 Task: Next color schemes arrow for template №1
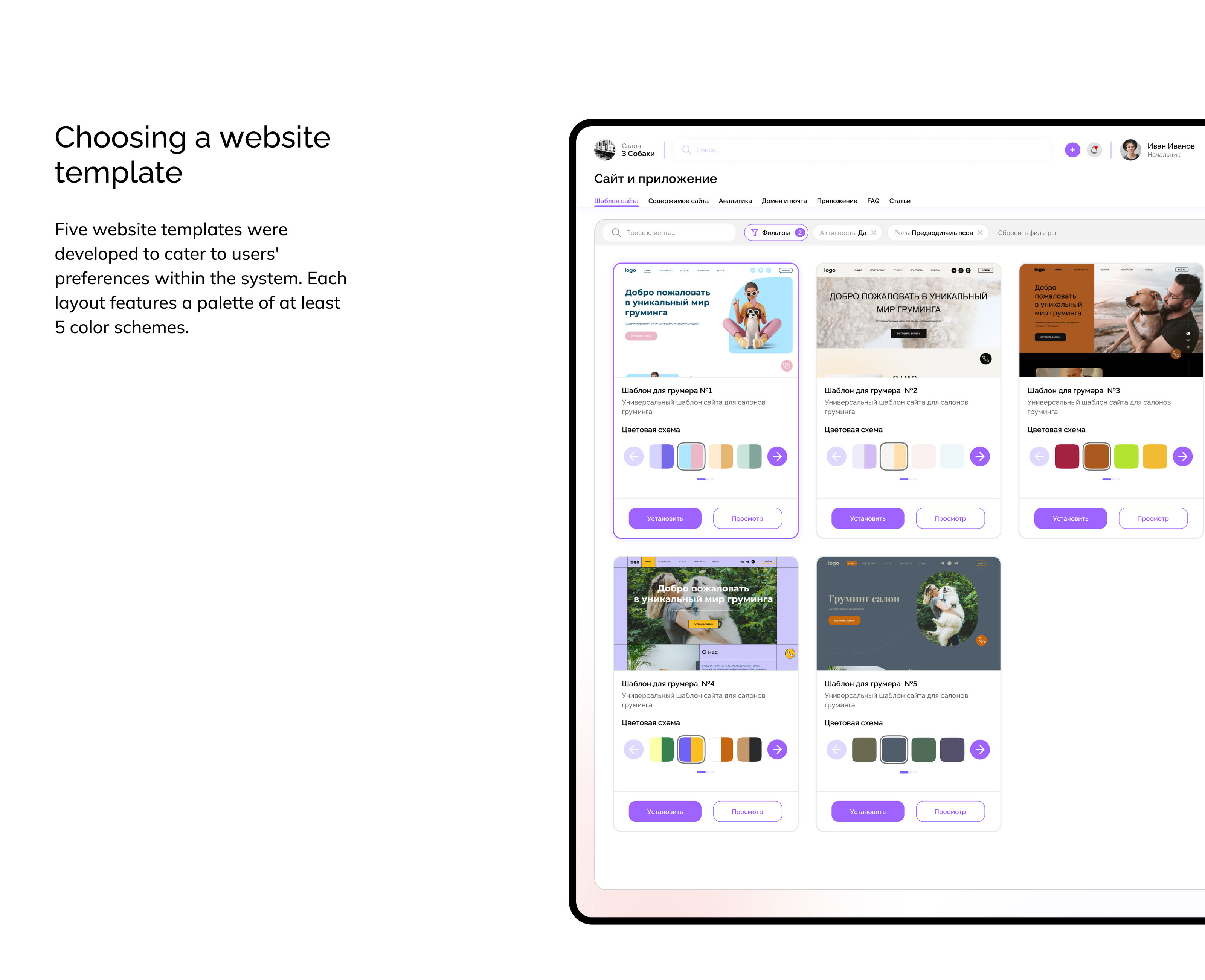click(777, 456)
